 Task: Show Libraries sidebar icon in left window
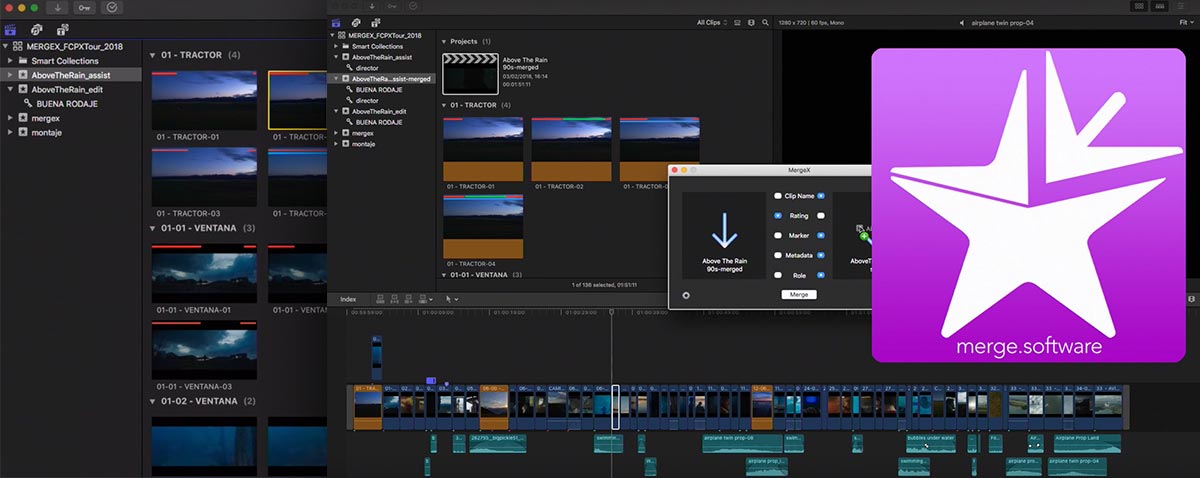(x=11, y=29)
